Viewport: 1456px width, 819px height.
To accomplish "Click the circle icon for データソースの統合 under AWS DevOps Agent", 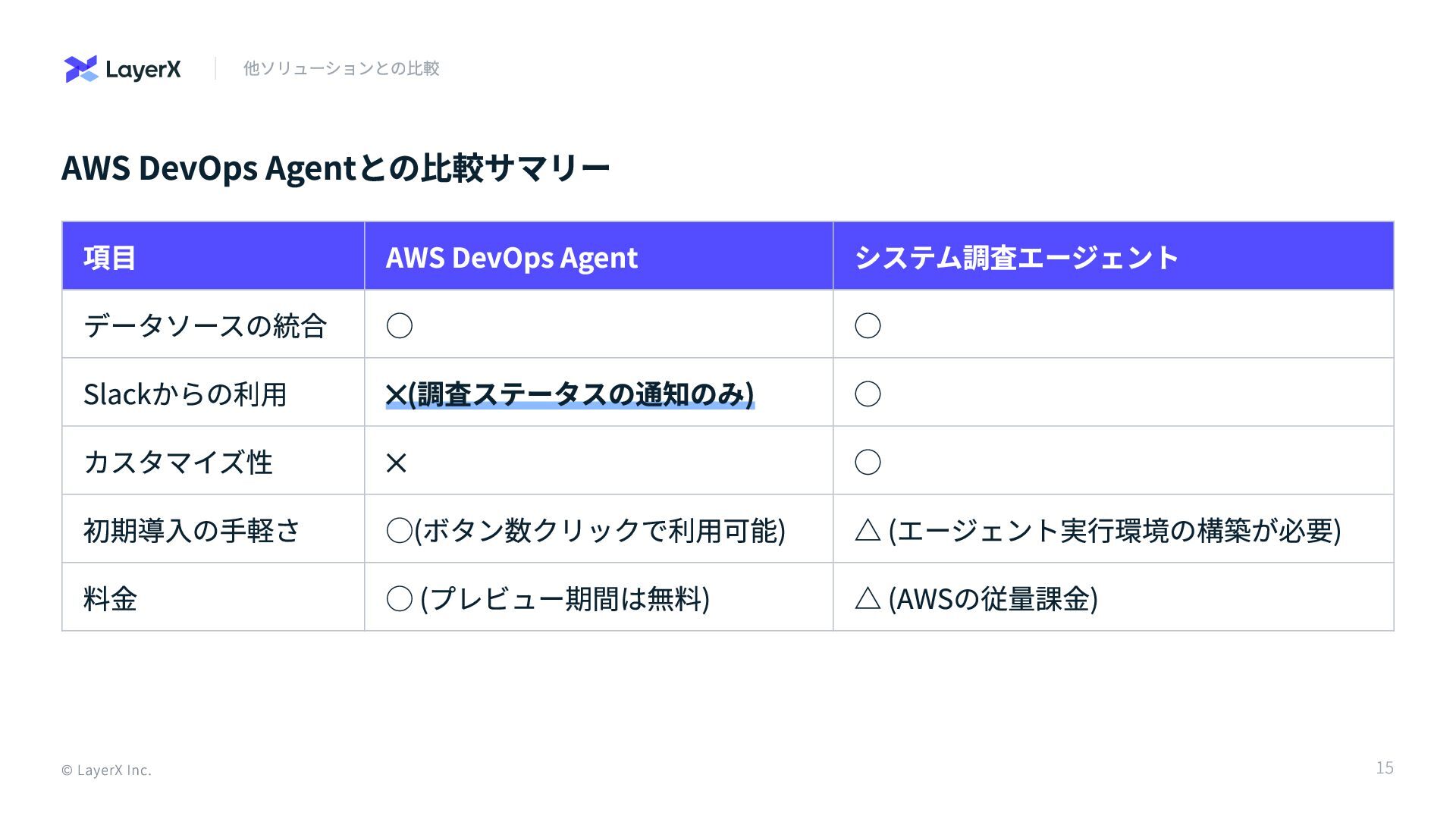I will click(x=400, y=326).
